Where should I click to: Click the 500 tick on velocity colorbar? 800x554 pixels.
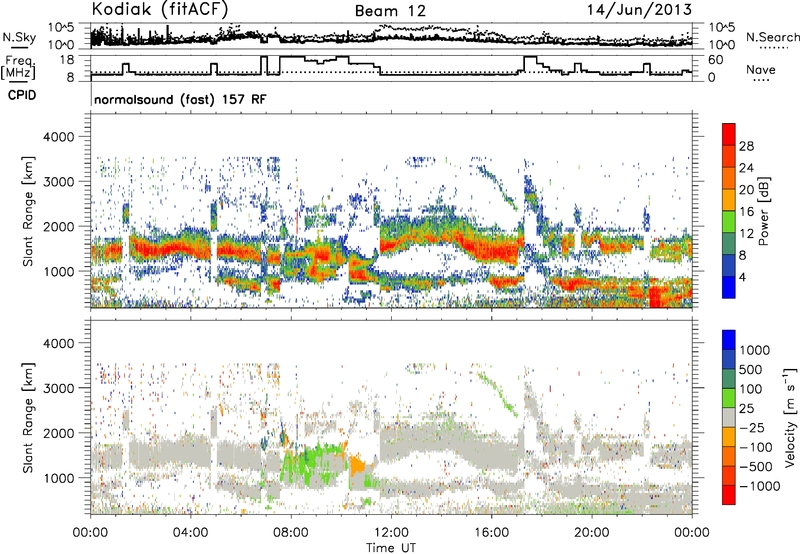click(751, 369)
